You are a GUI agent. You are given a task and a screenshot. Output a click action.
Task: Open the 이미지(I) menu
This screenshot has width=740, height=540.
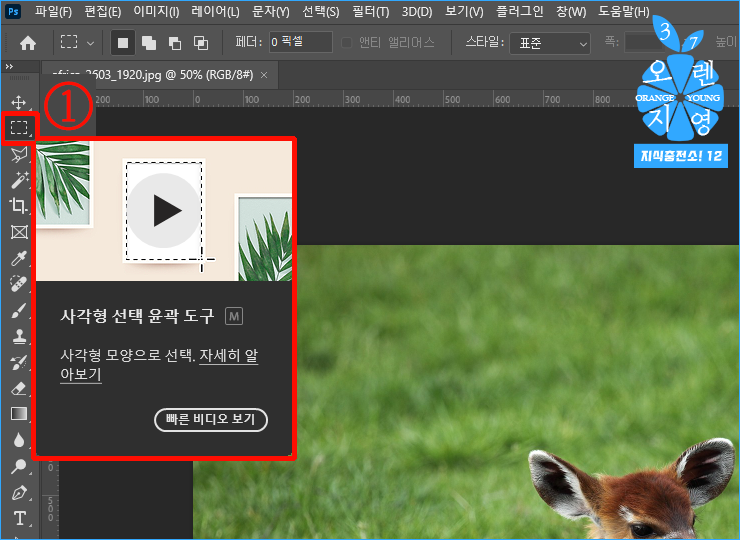pos(156,11)
